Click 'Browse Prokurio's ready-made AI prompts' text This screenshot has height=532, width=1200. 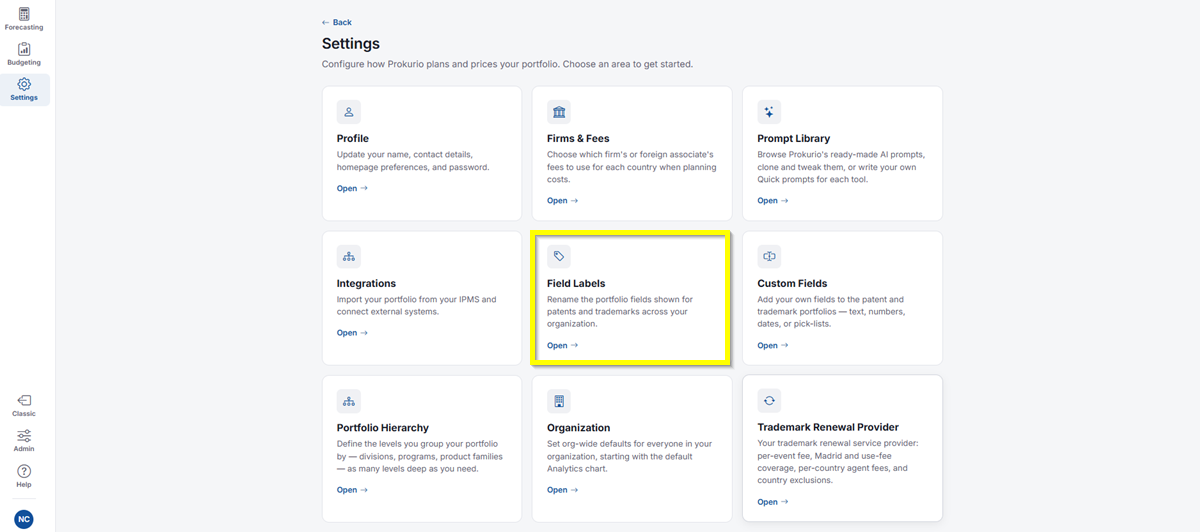tap(841, 167)
